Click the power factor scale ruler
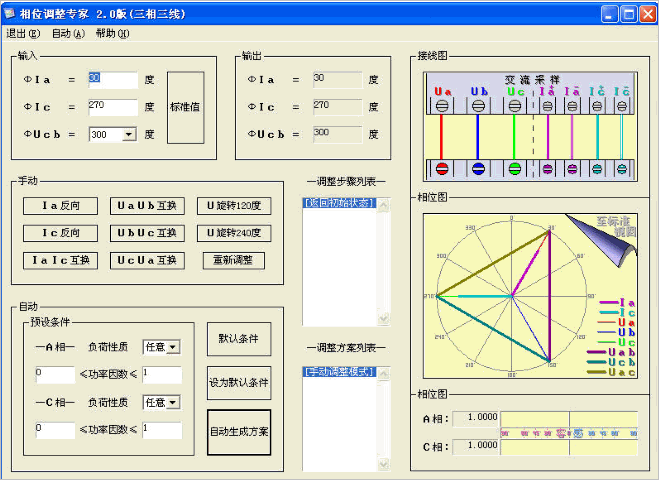This screenshot has width=659, height=480. (x=569, y=433)
